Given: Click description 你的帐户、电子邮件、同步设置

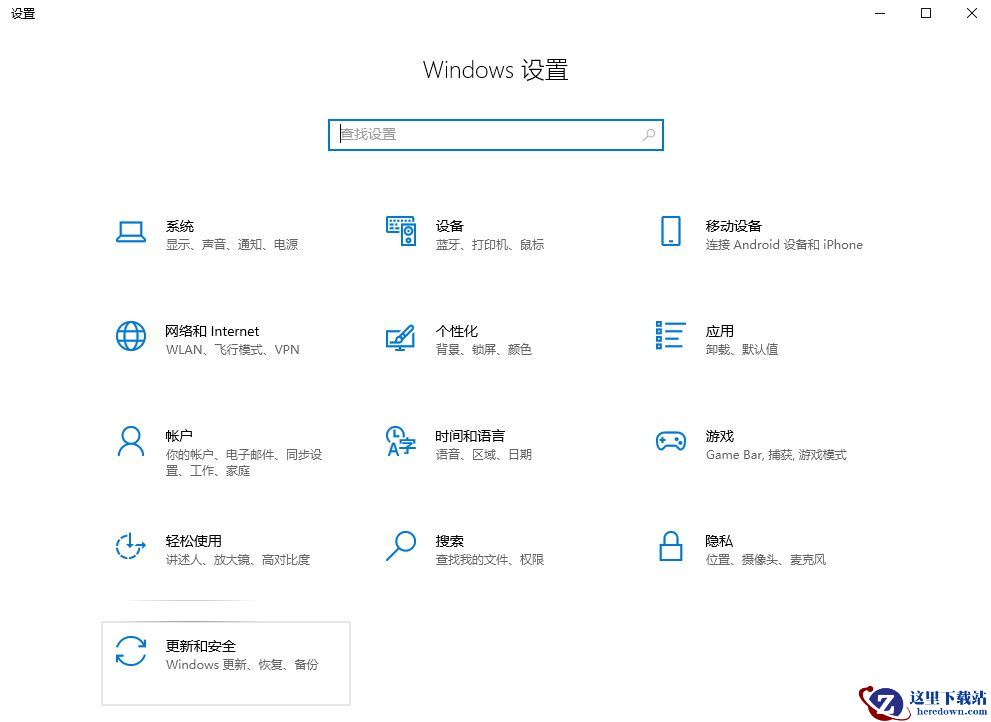Looking at the screenshot, I should point(244,463).
